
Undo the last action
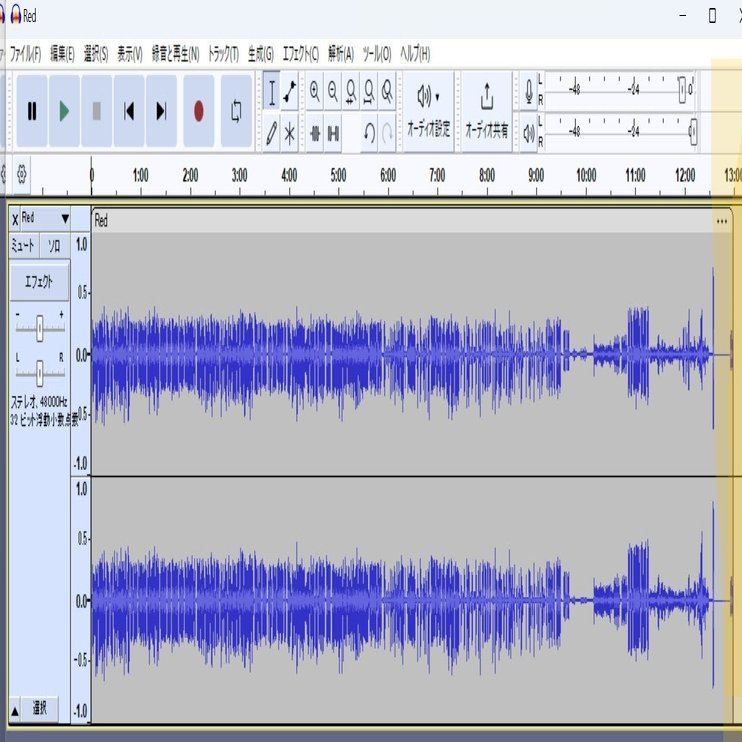pos(369,133)
